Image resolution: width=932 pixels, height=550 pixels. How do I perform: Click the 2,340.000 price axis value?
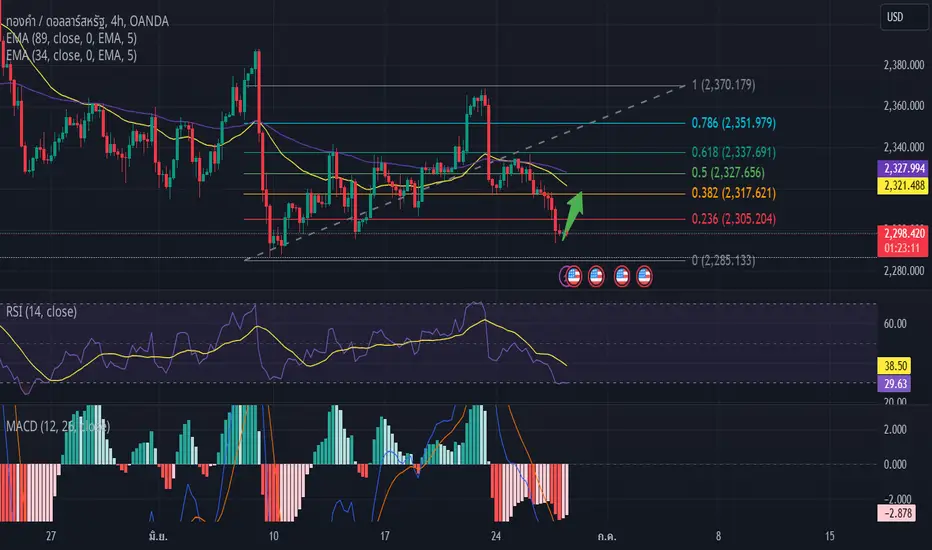pos(903,147)
